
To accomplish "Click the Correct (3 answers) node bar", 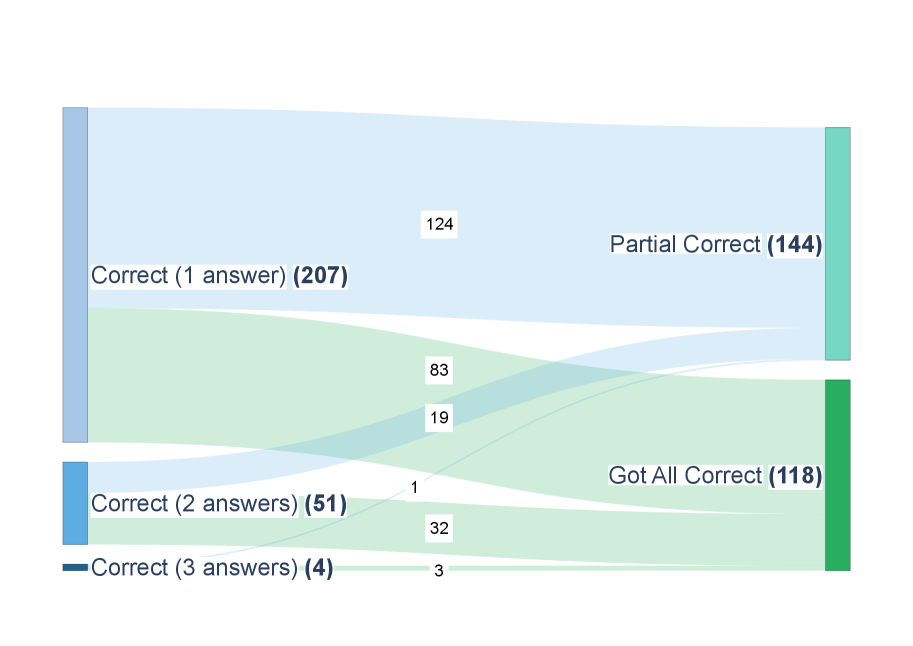I will click(75, 567).
